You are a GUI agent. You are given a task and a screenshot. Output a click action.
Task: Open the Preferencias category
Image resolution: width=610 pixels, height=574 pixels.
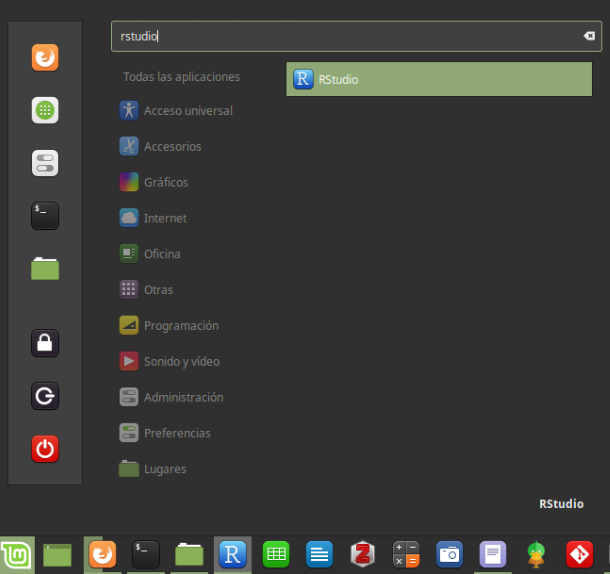click(x=165, y=433)
